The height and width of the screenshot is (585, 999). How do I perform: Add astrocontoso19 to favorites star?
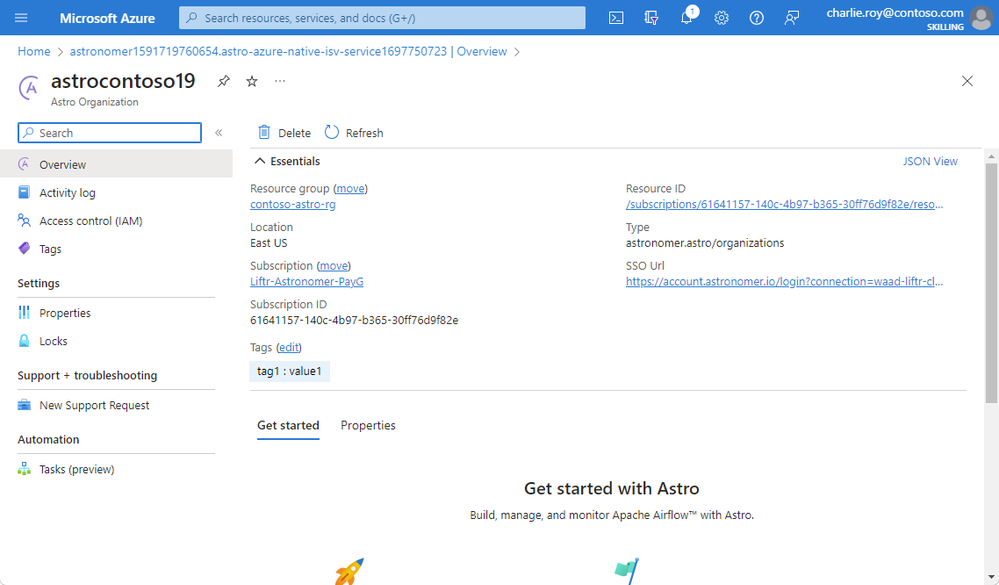coord(252,82)
